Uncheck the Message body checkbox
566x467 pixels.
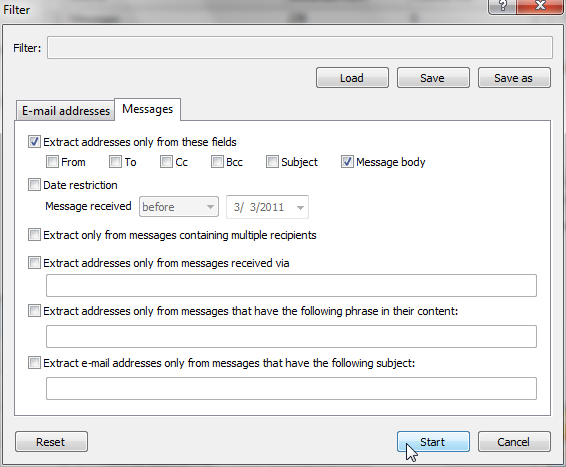coord(347,162)
